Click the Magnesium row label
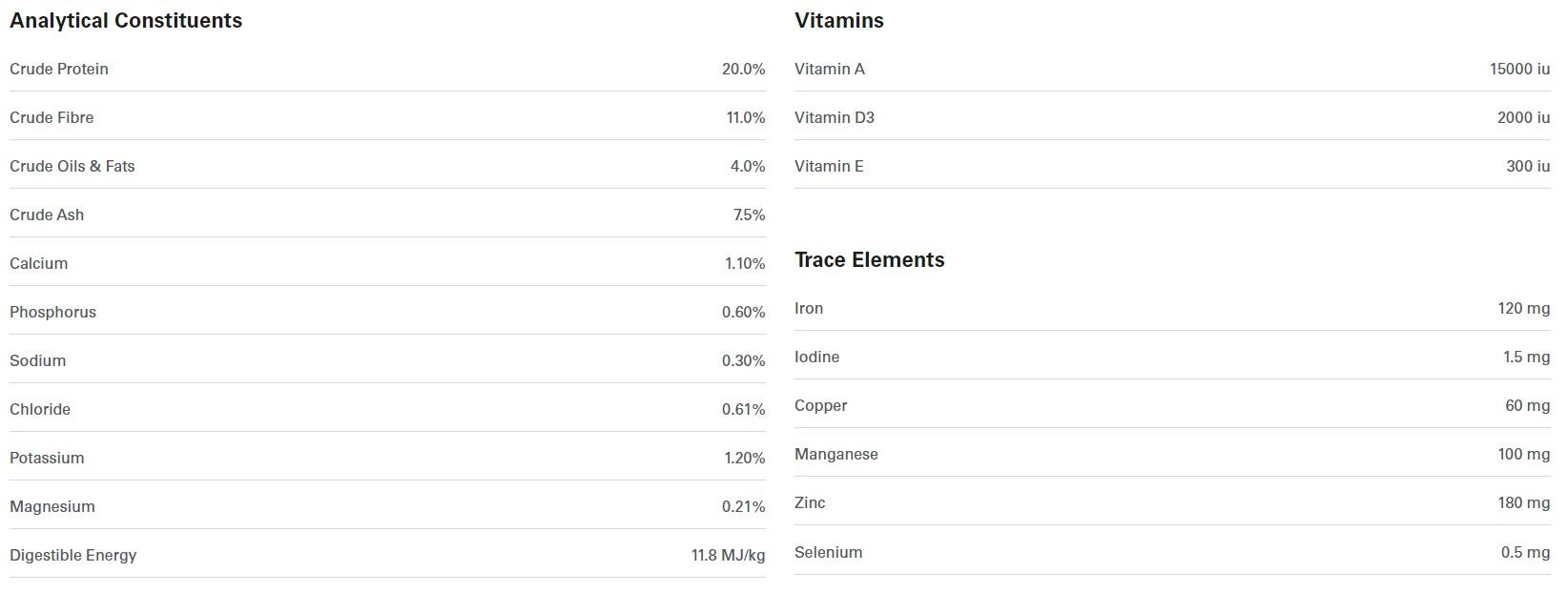Viewport: 1568px width, 593px height. pos(52,507)
